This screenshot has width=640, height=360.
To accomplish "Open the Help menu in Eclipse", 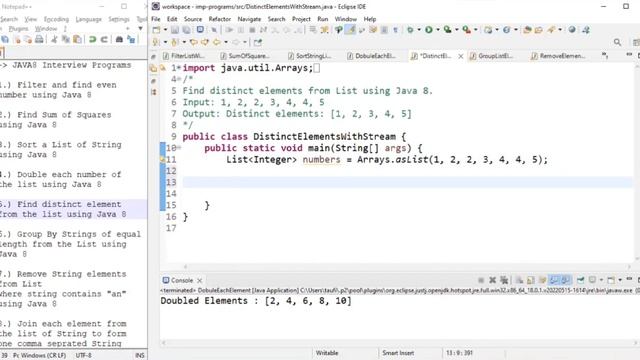I will pos(369,19).
